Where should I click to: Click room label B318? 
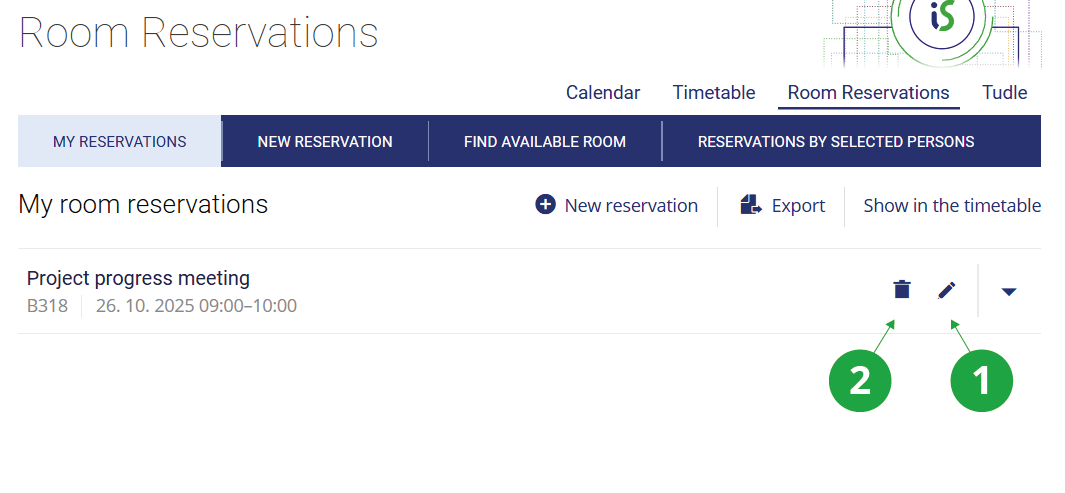click(x=47, y=306)
